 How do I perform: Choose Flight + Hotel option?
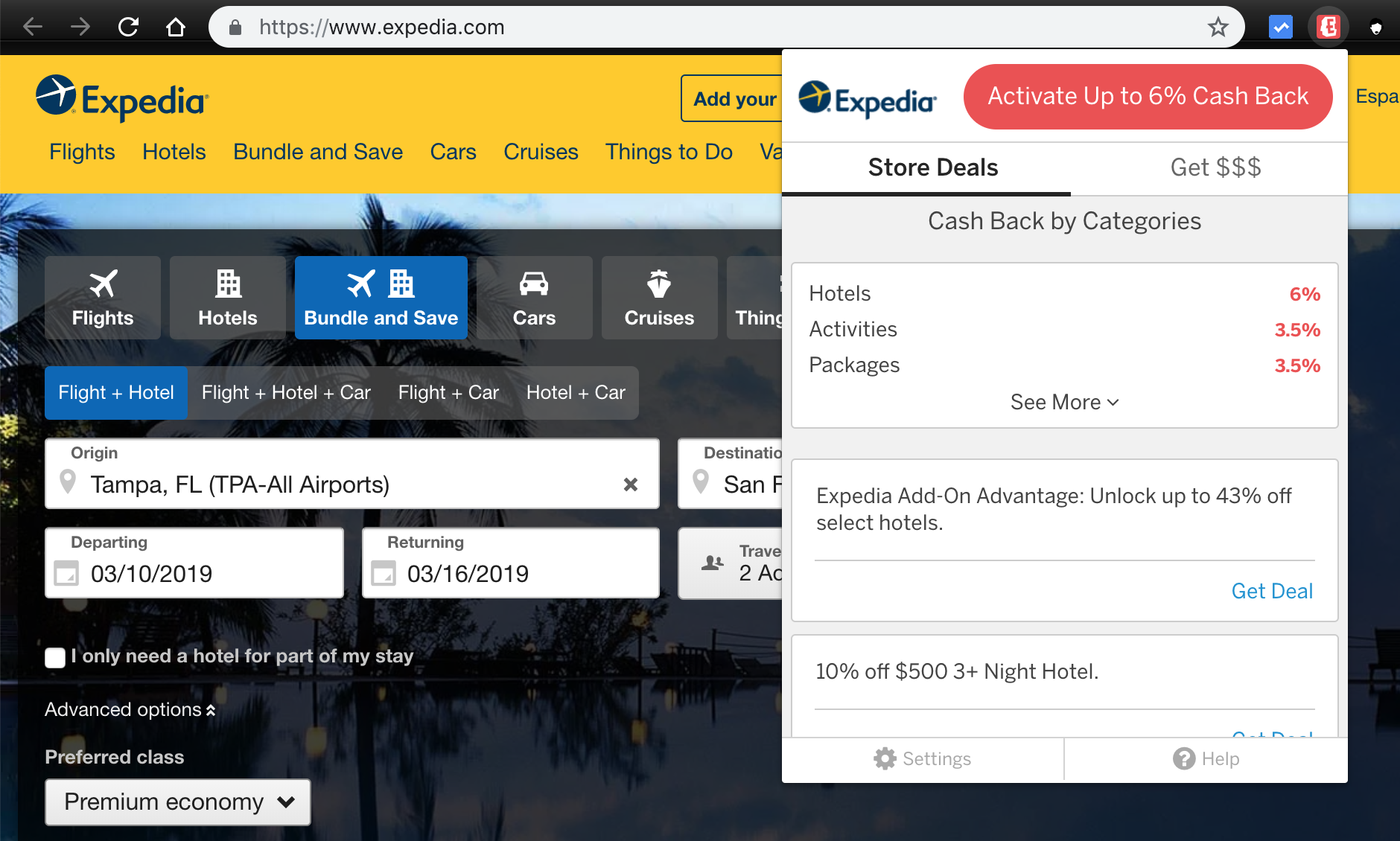click(x=116, y=392)
